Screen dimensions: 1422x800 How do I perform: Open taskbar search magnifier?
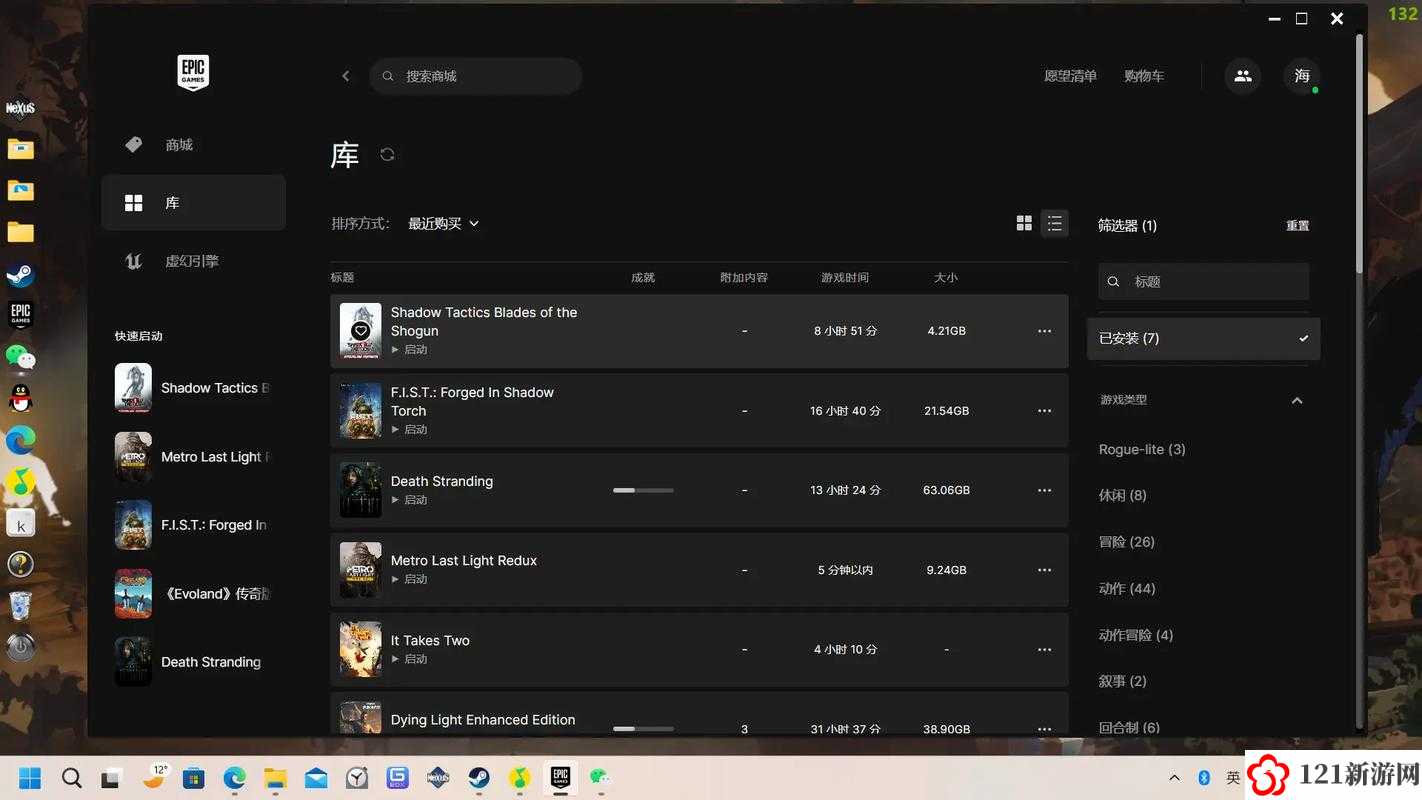[x=71, y=778]
